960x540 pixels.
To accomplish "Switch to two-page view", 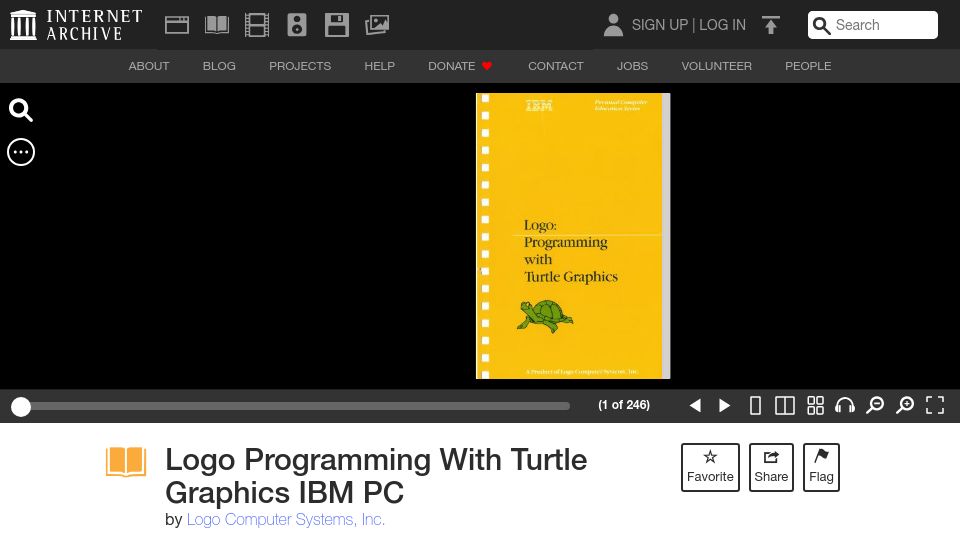I will point(785,405).
